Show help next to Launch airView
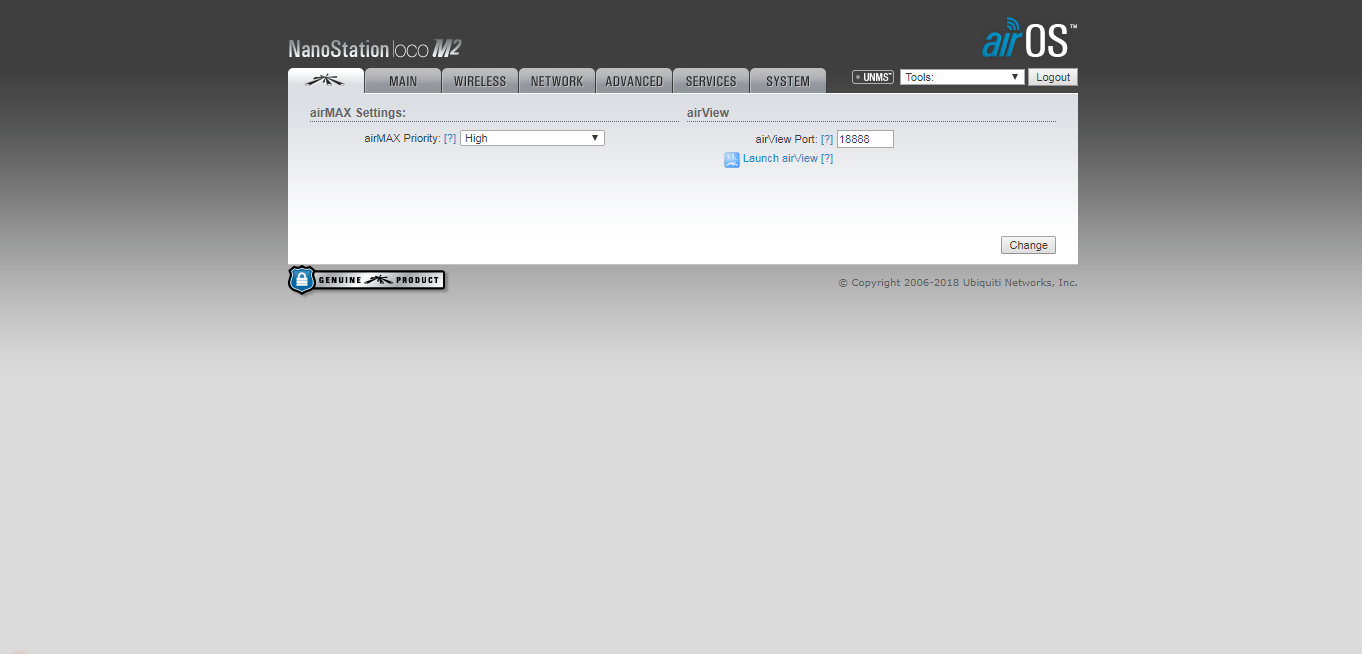The height and width of the screenshot is (654, 1362). point(827,159)
